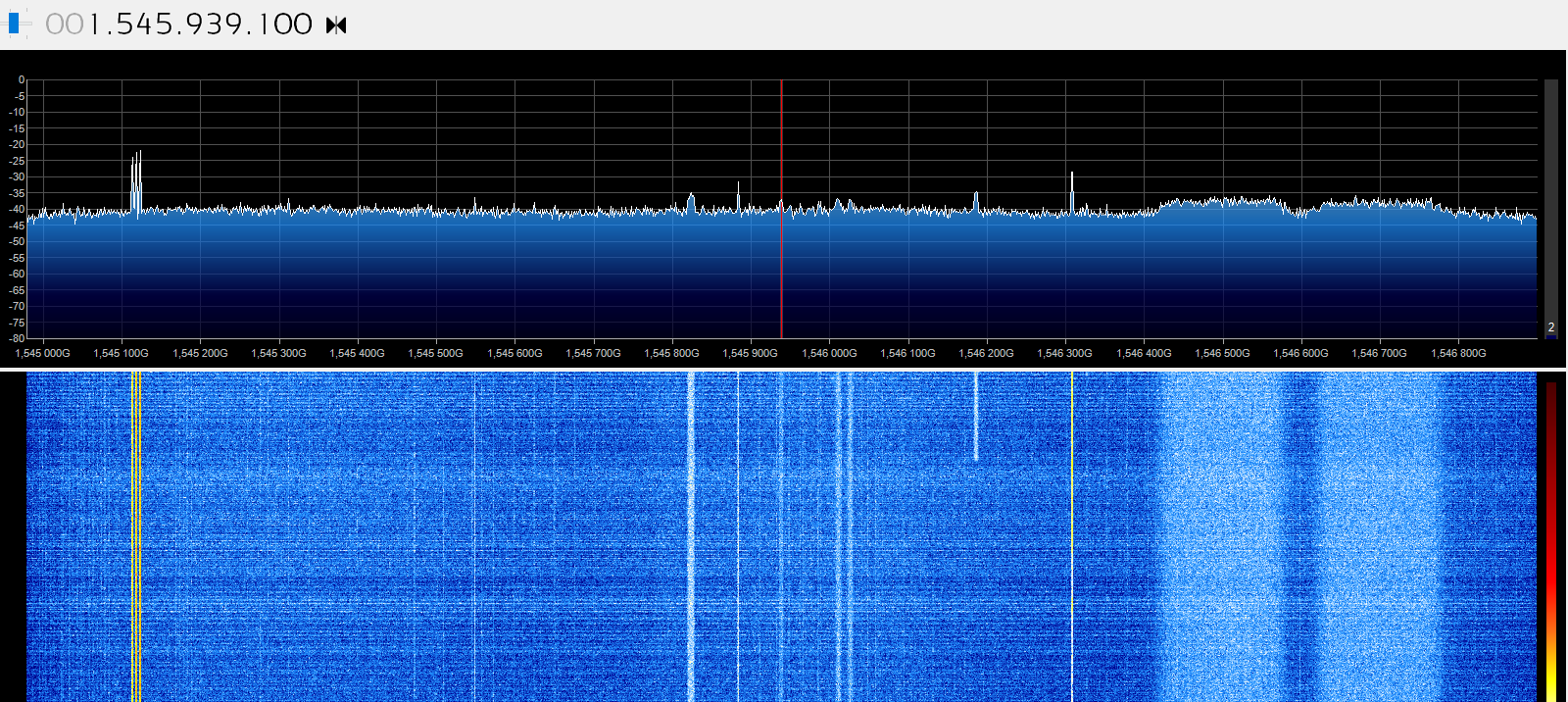Click the first greyed-out leading zero of frequency
The height and width of the screenshot is (702, 1568).
click(55, 25)
